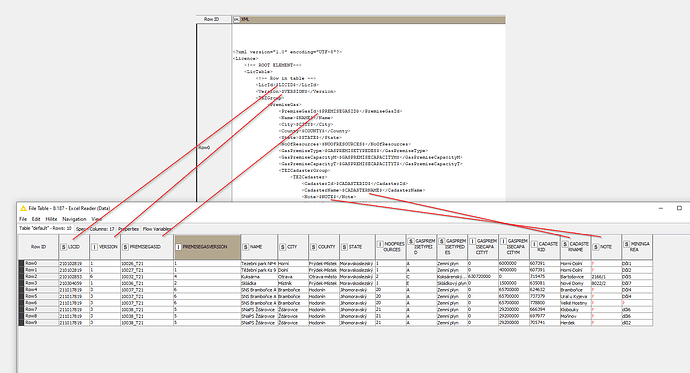Switch to the Table "default" - Rows: 10 tab
Viewport: 690px width, 373px height.
(x=45, y=229)
